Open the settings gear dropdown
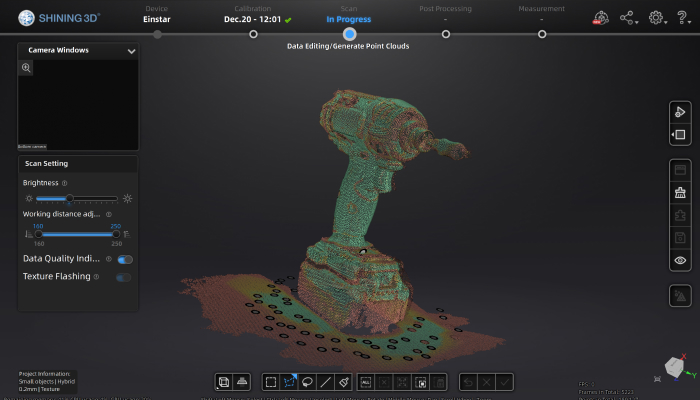The width and height of the screenshot is (700, 400). (x=658, y=18)
